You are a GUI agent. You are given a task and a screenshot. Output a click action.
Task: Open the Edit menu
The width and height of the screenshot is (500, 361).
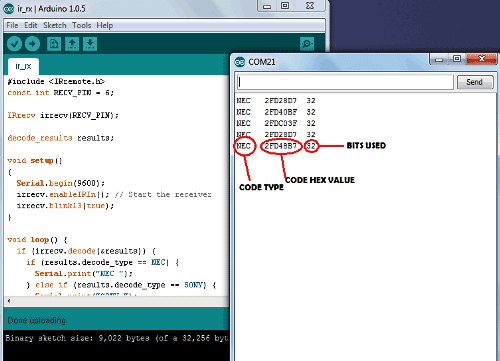31,25
